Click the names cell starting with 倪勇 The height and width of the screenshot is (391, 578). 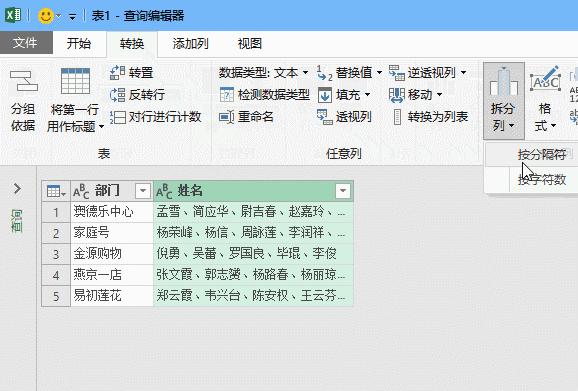point(253,254)
